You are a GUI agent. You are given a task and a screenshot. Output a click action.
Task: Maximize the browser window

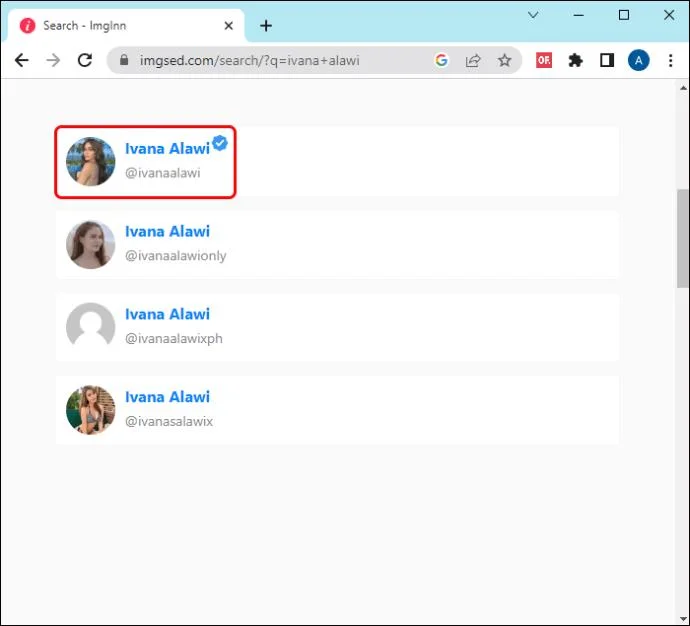pos(624,15)
